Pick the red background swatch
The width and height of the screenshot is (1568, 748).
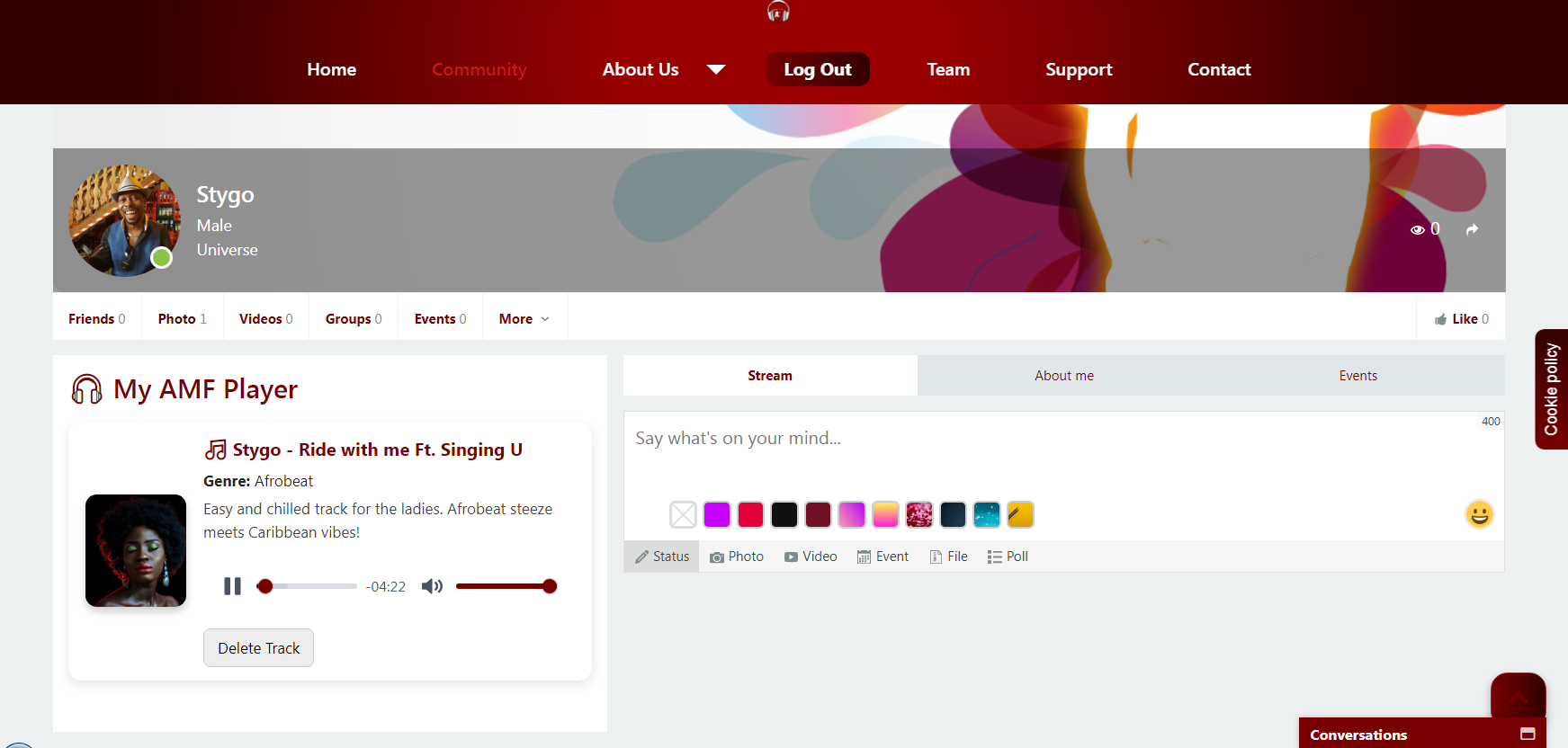[x=751, y=514]
